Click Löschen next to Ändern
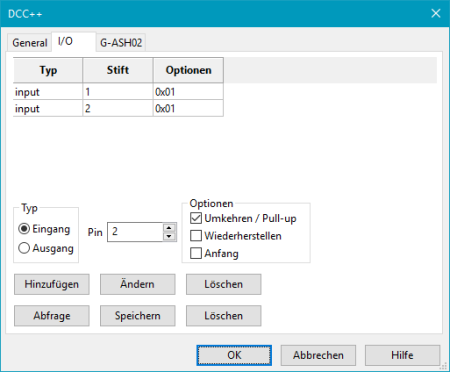 224,284
